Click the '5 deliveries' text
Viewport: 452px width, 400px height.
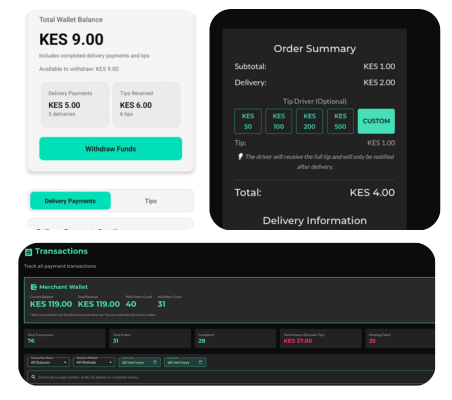(62, 114)
